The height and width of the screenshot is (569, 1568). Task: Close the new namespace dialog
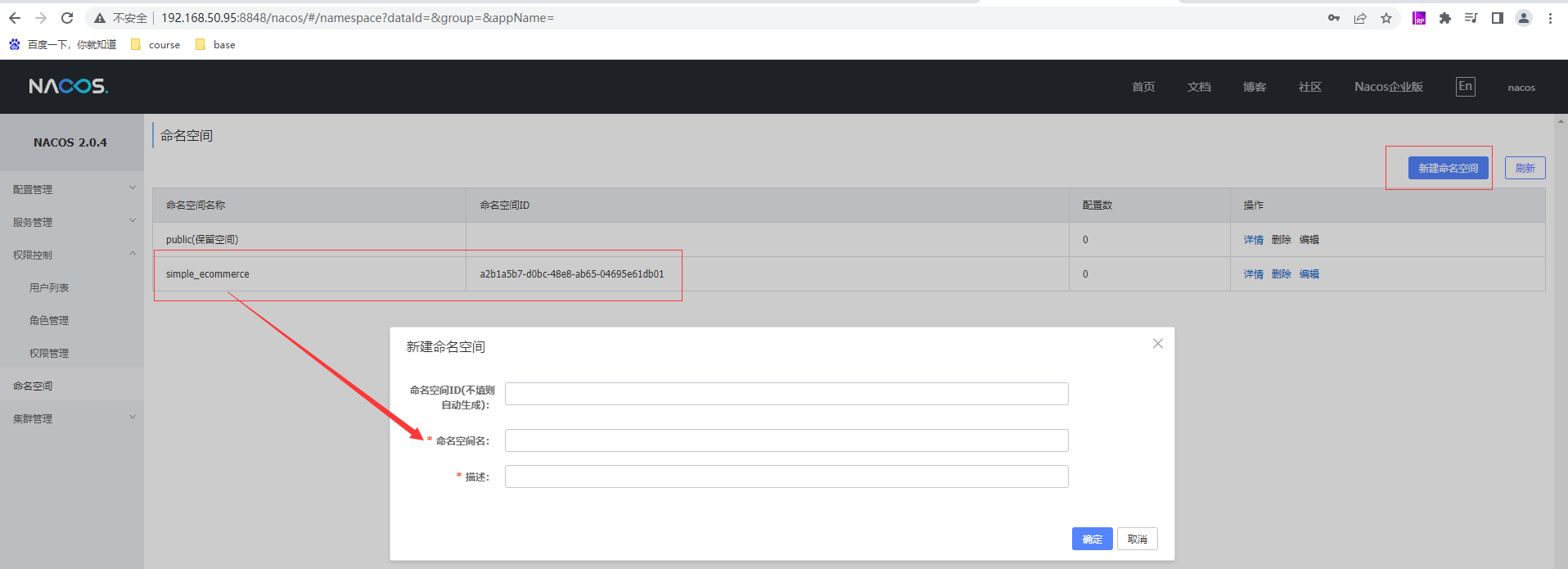pyautogui.click(x=1157, y=344)
